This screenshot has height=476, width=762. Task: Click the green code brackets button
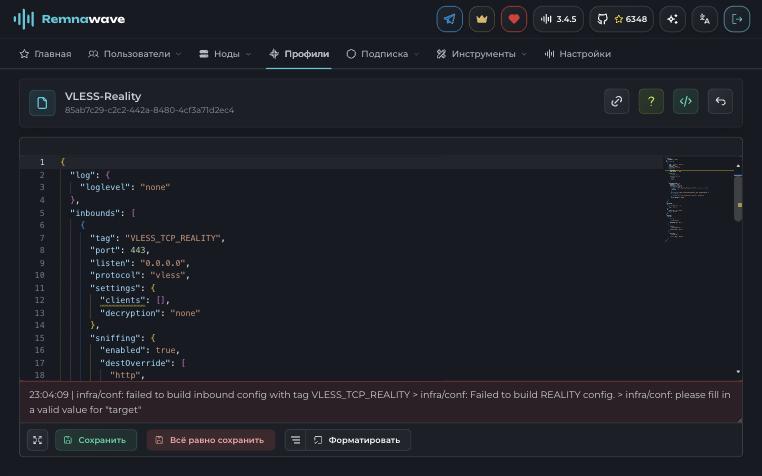click(x=686, y=101)
